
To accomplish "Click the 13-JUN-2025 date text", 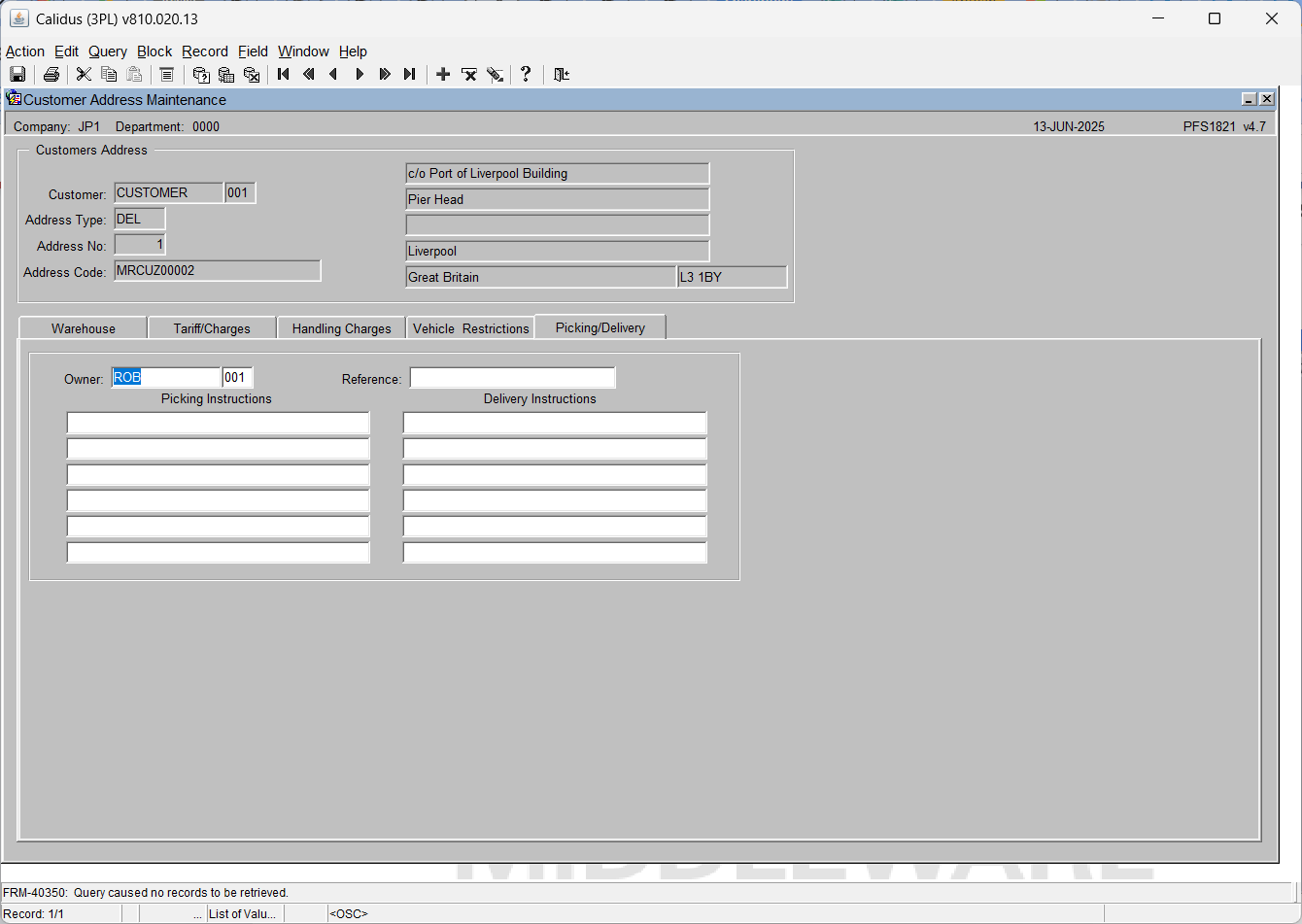I will 1069,126.
